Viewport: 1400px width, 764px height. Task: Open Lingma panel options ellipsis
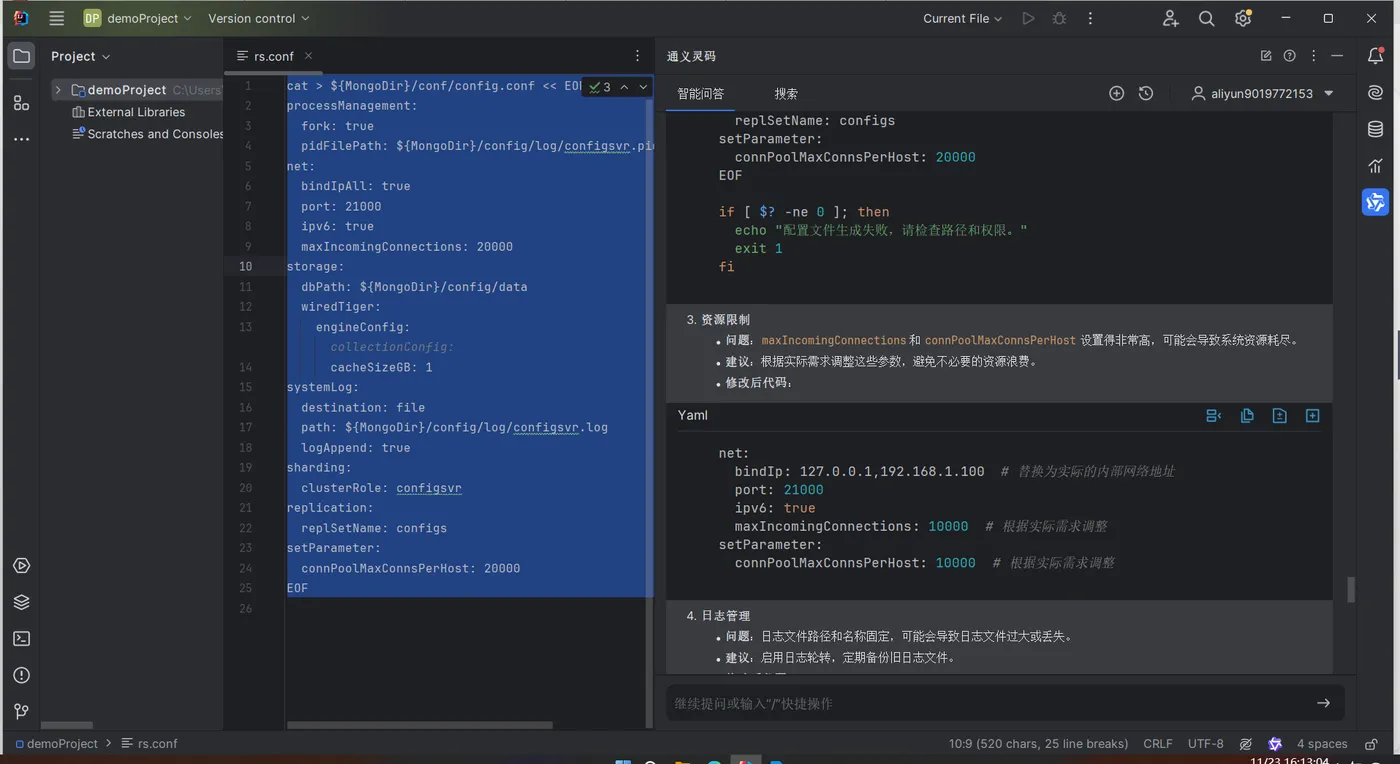[x=1314, y=56]
